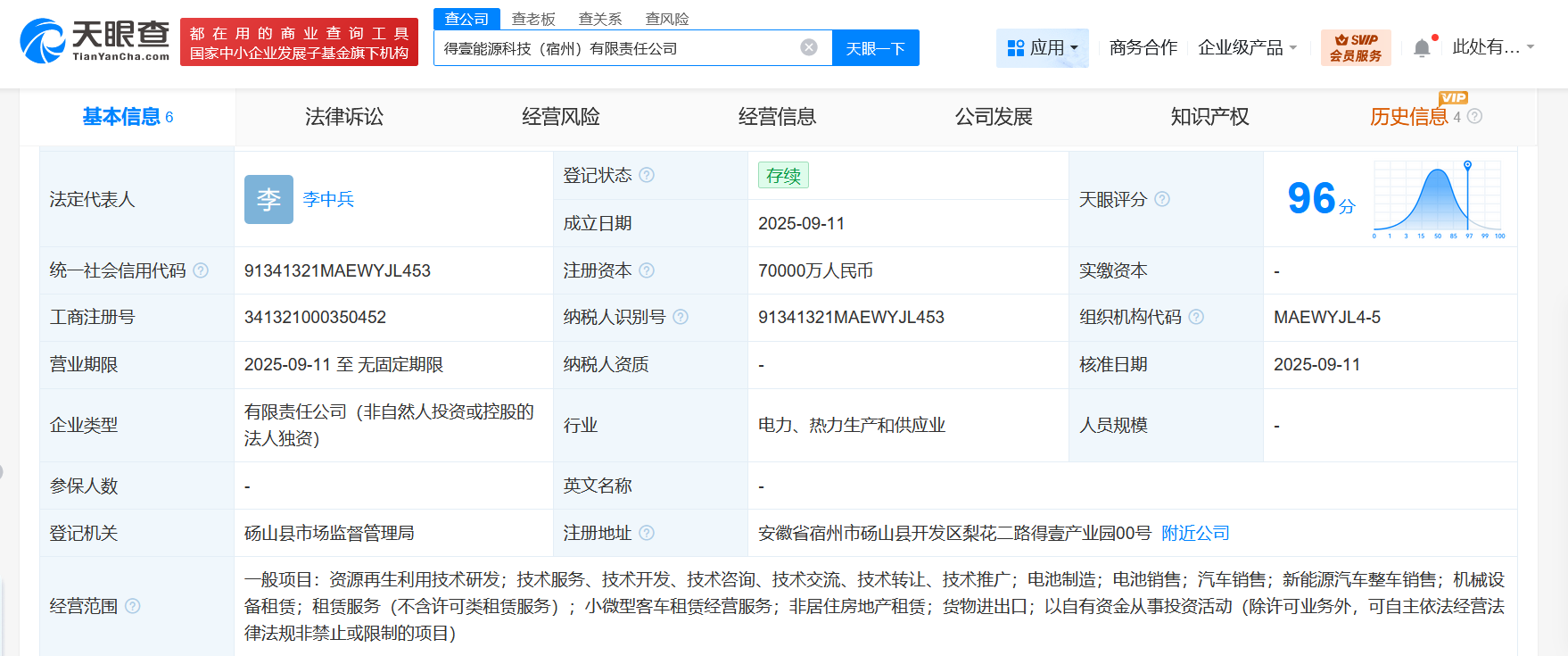The width and height of the screenshot is (1568, 656).
Task: Select the 经营信息 tab
Action: (777, 117)
